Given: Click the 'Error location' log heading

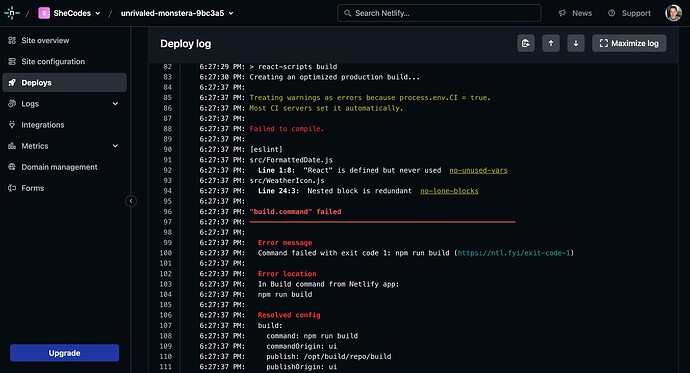Looking at the screenshot, I should [287, 274].
